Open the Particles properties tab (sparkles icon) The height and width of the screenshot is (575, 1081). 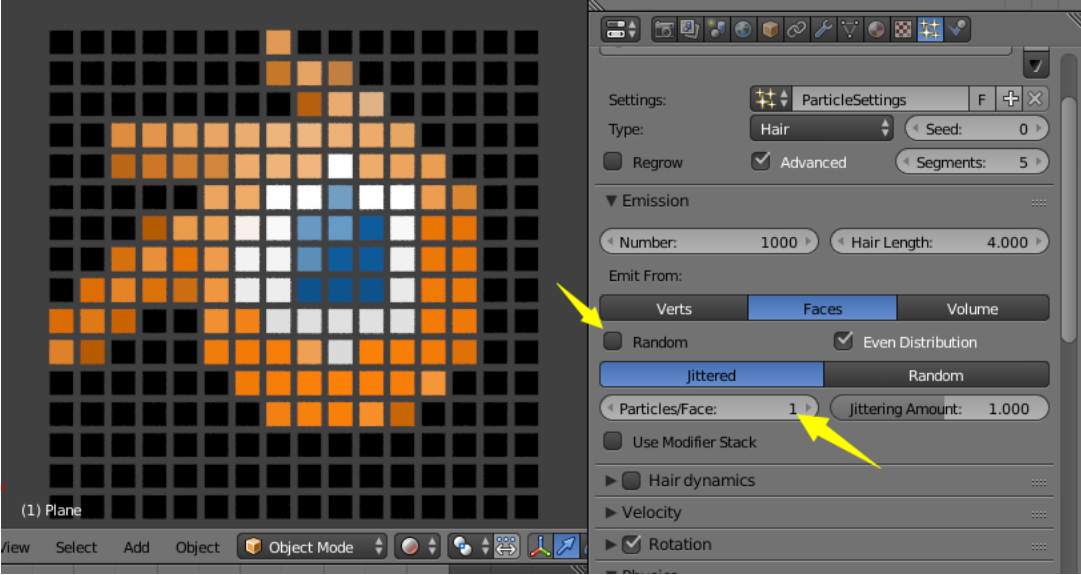(929, 29)
